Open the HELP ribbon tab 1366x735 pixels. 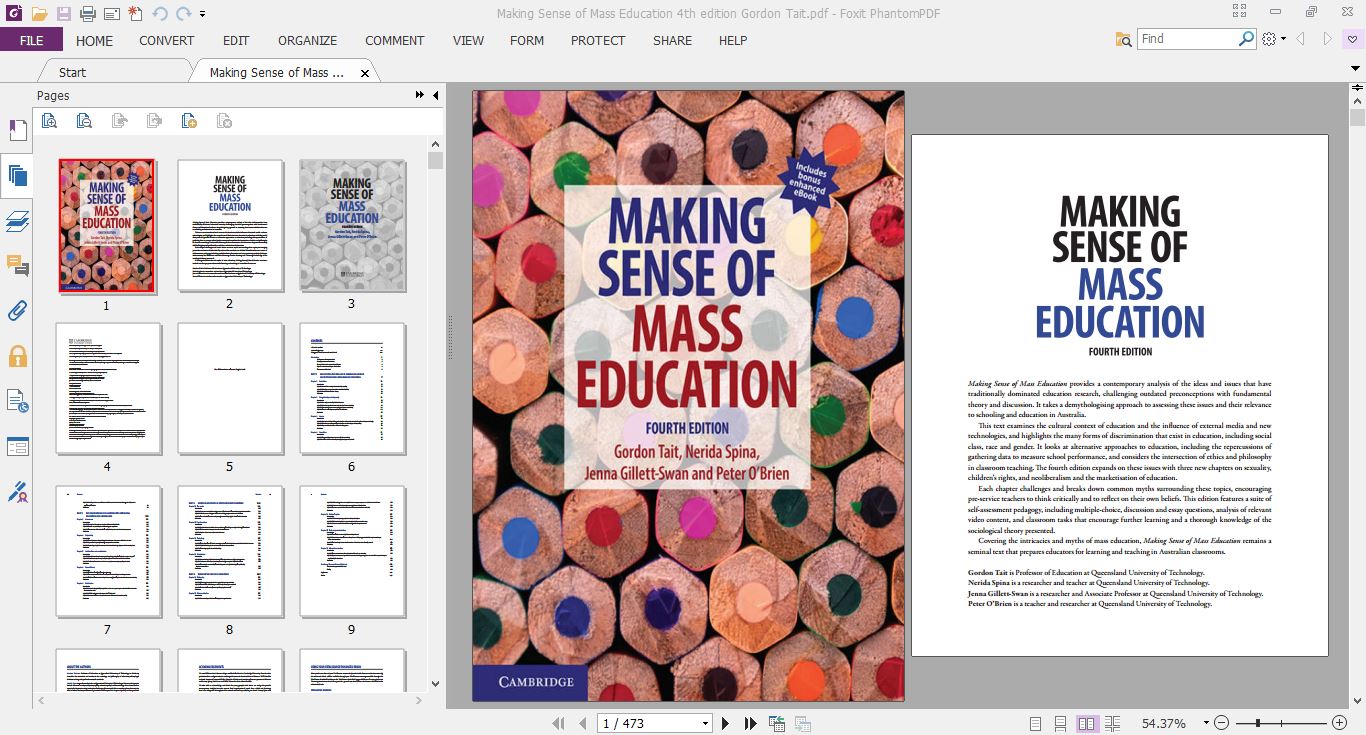(x=733, y=40)
